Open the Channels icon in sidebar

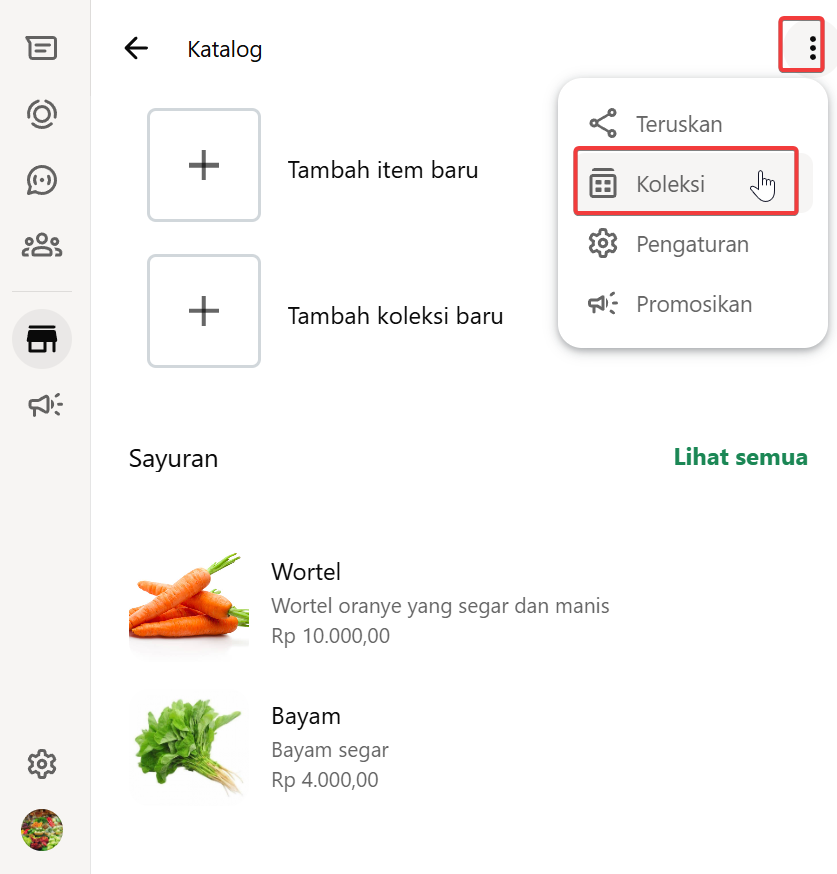[x=42, y=180]
